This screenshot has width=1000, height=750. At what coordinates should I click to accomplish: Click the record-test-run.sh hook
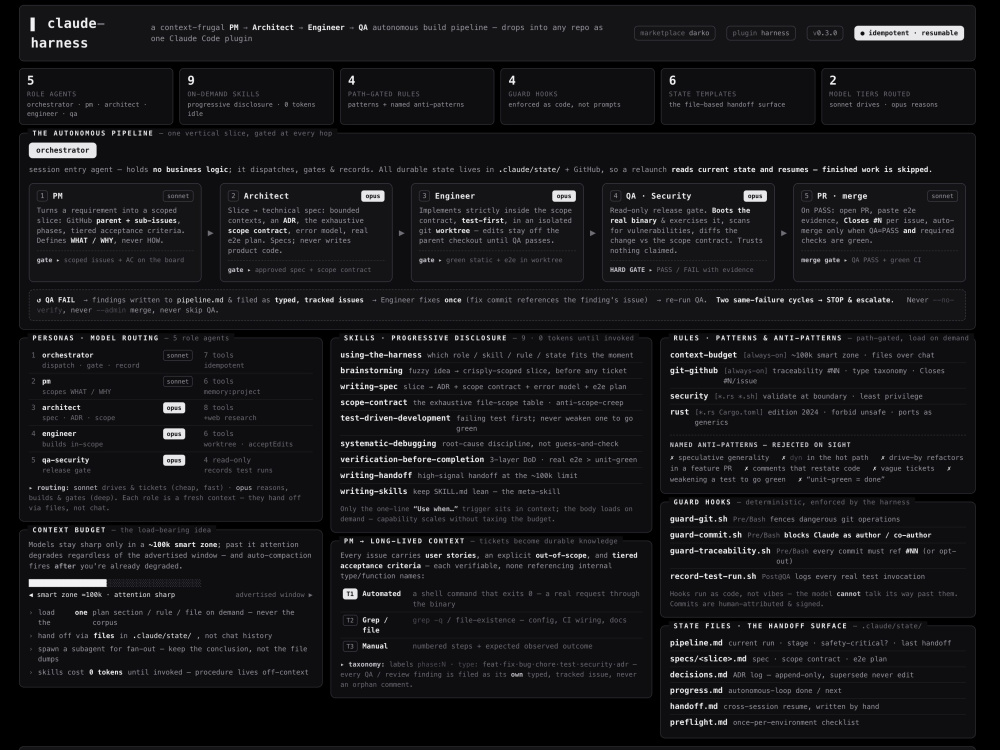click(713, 576)
